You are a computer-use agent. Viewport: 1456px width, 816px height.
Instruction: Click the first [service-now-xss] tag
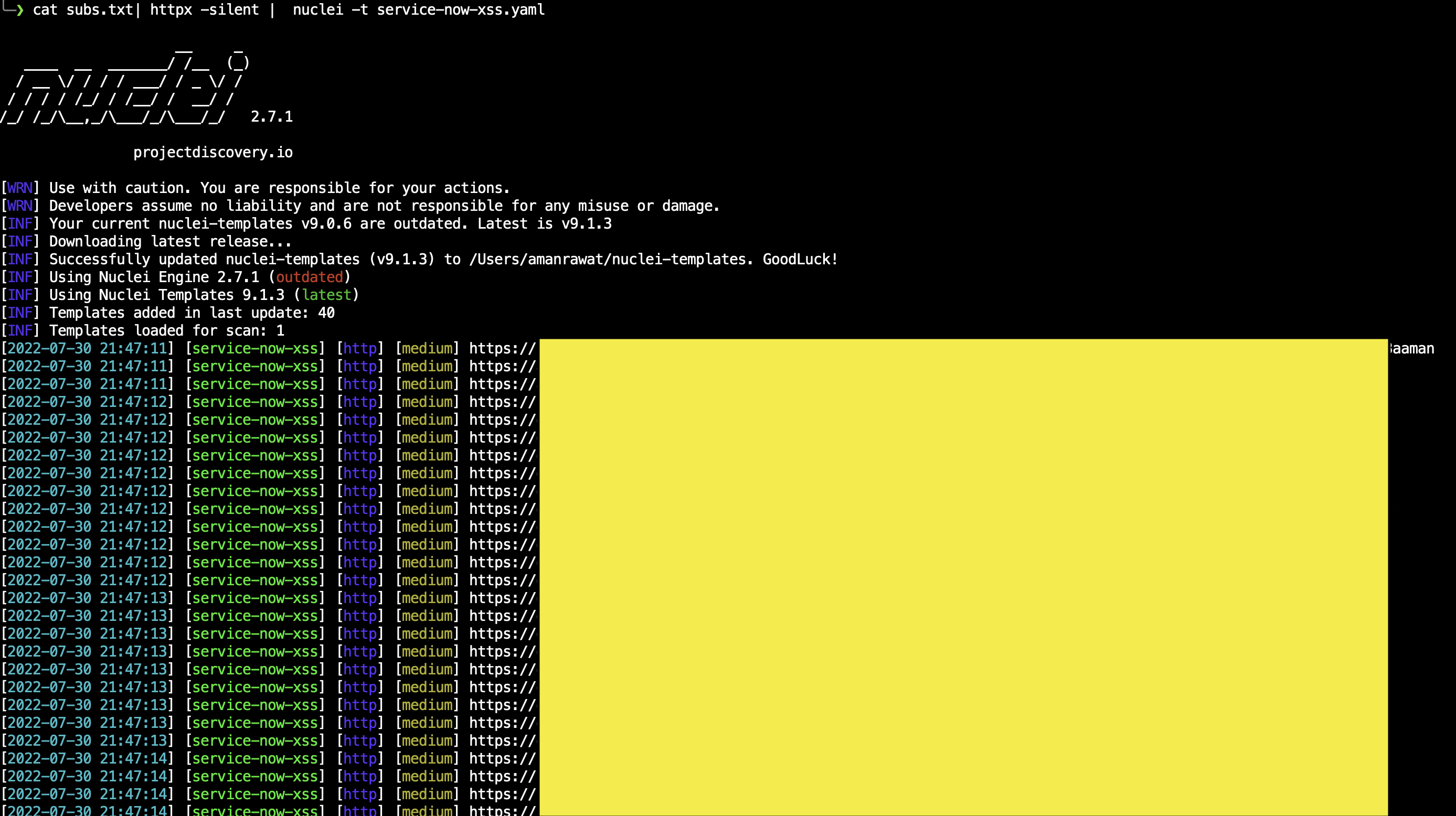click(255, 349)
